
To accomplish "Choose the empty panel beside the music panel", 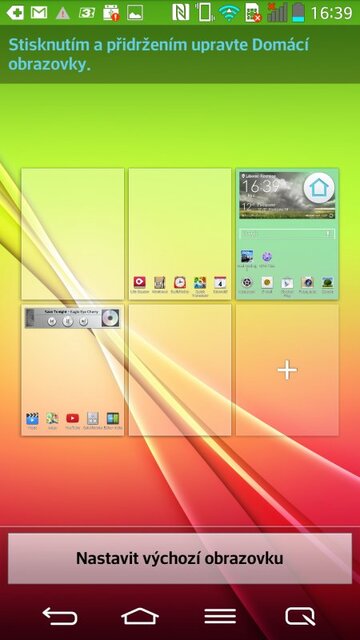I will [x=180, y=370].
